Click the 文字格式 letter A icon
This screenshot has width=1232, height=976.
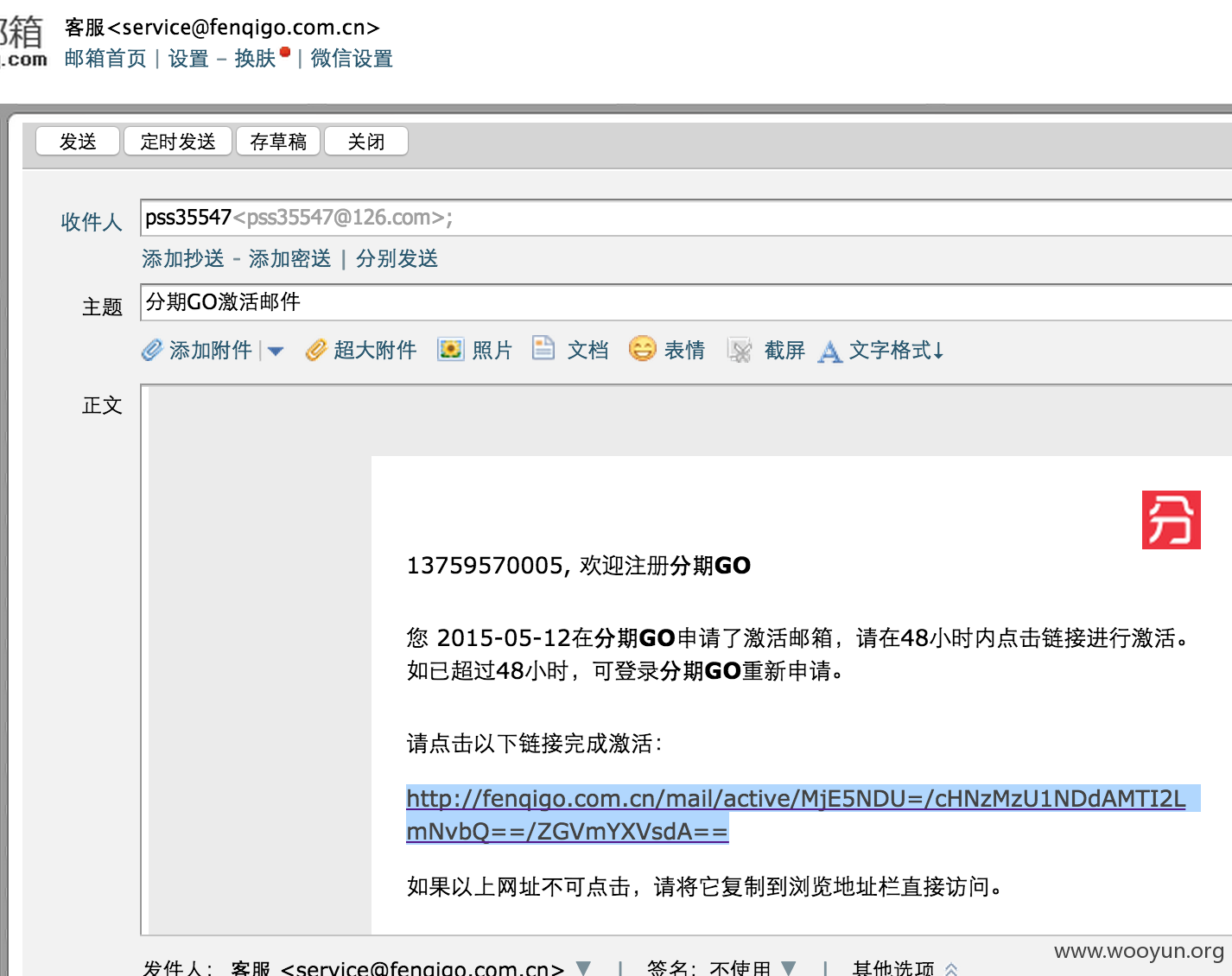[830, 351]
